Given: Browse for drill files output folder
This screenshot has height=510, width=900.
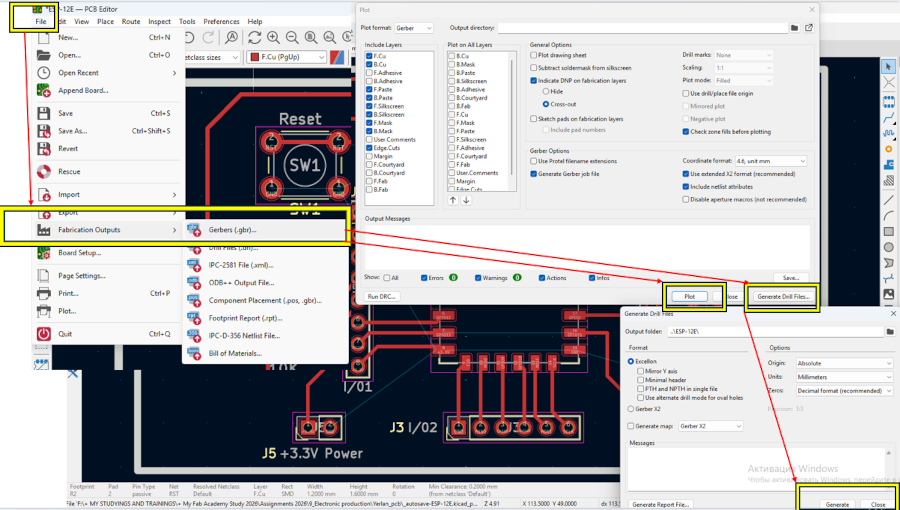Looking at the screenshot, I should pyautogui.click(x=890, y=331).
